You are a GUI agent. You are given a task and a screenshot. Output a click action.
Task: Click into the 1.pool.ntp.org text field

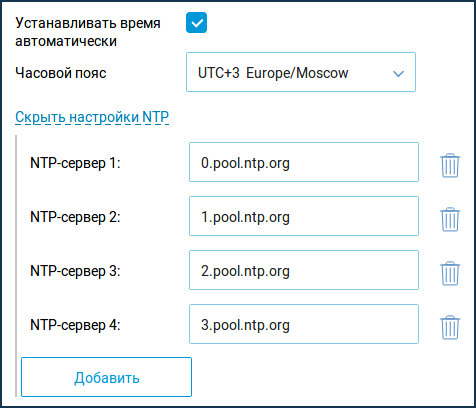pos(304,216)
